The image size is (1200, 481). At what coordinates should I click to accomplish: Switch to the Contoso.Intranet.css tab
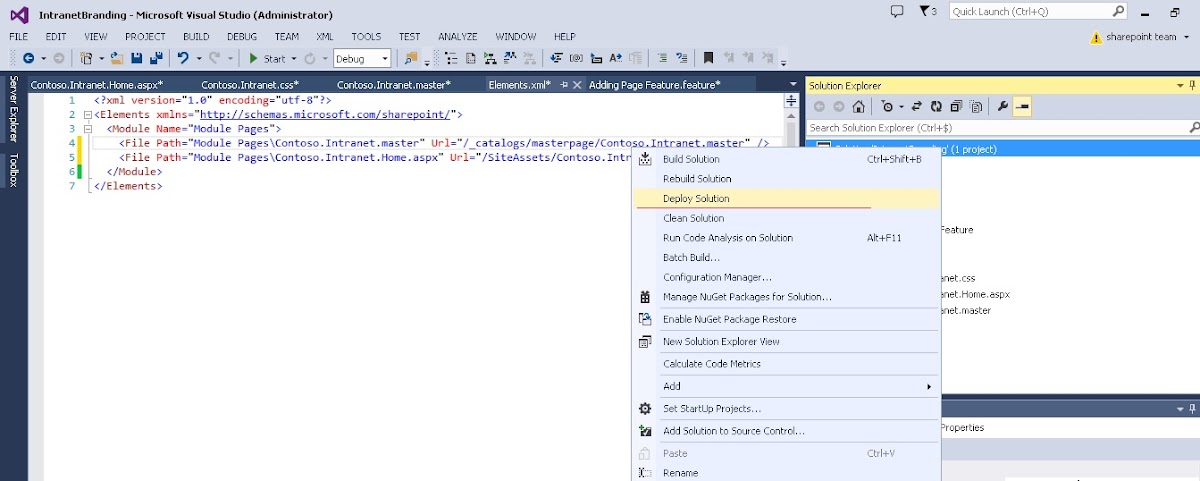pos(250,85)
